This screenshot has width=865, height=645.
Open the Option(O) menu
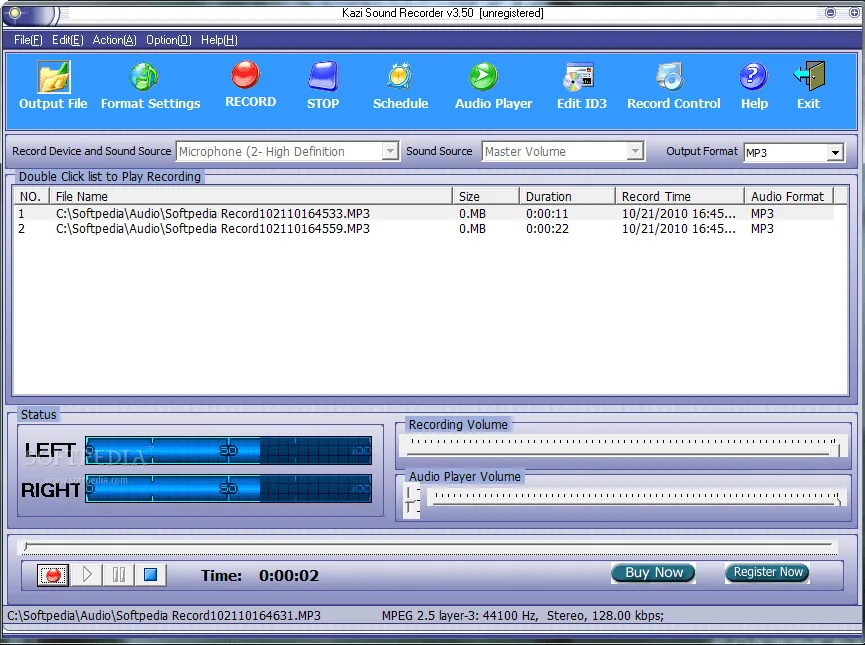[x=169, y=40]
